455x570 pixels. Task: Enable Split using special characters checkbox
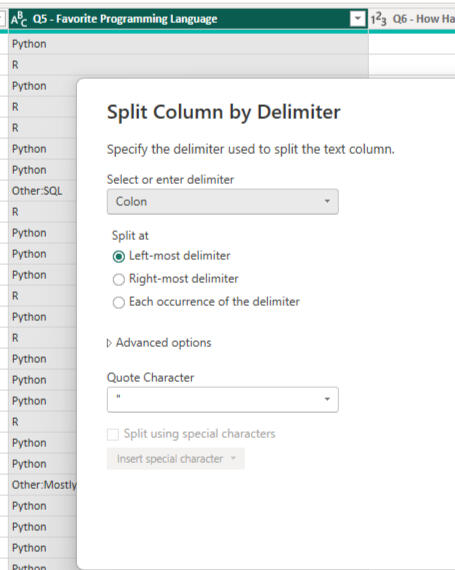[113, 434]
